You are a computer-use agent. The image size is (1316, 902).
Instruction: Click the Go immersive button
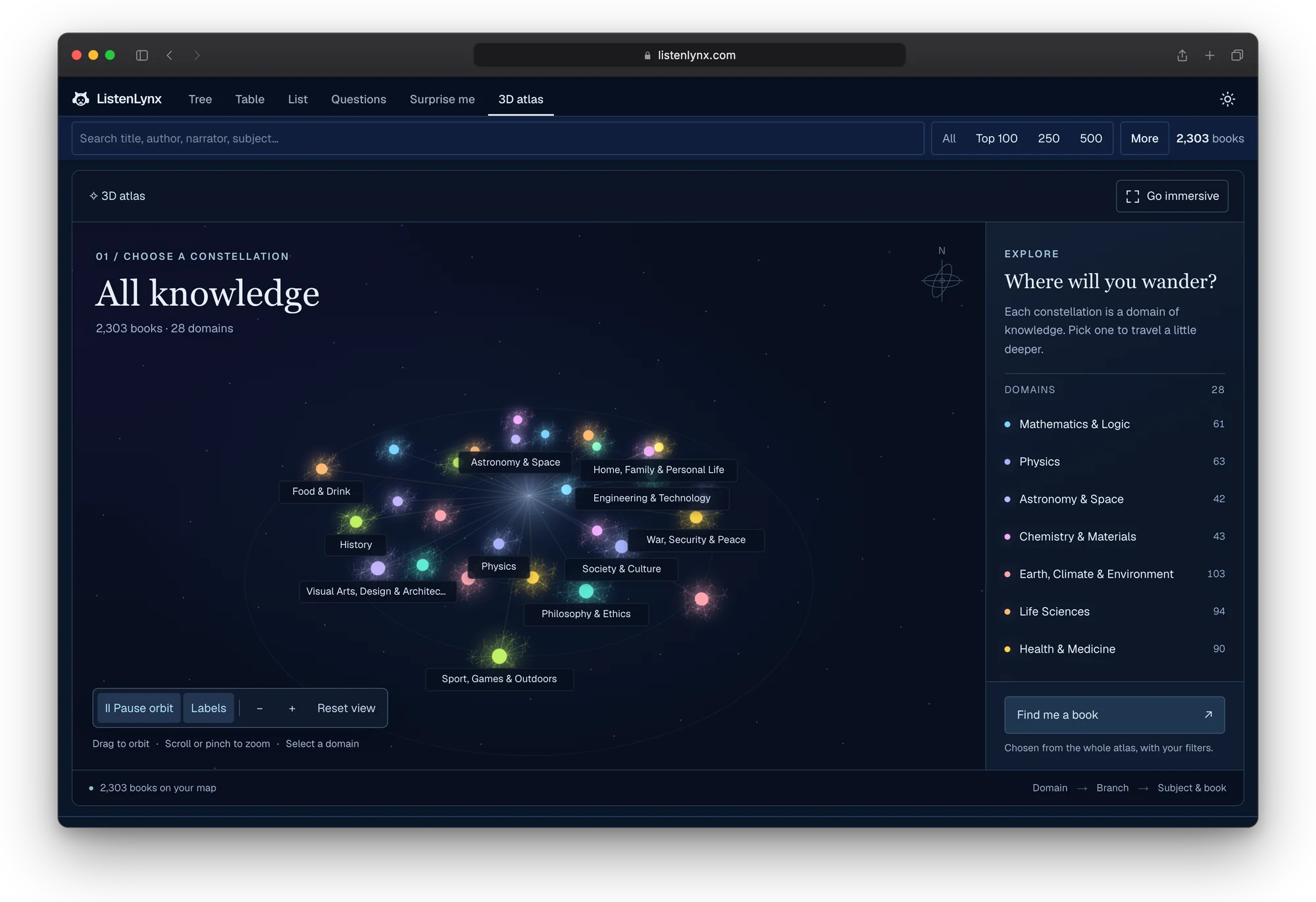click(x=1172, y=196)
